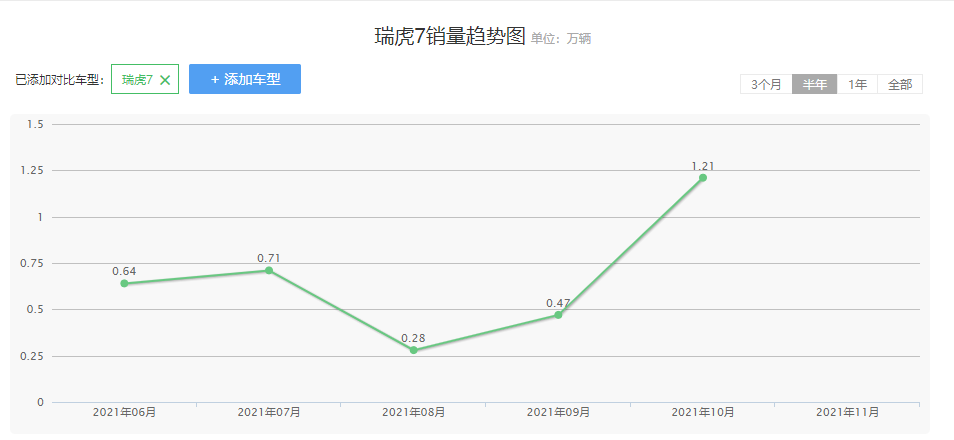Select the 1年 time range tab
954x440 pixels.
coord(857,84)
